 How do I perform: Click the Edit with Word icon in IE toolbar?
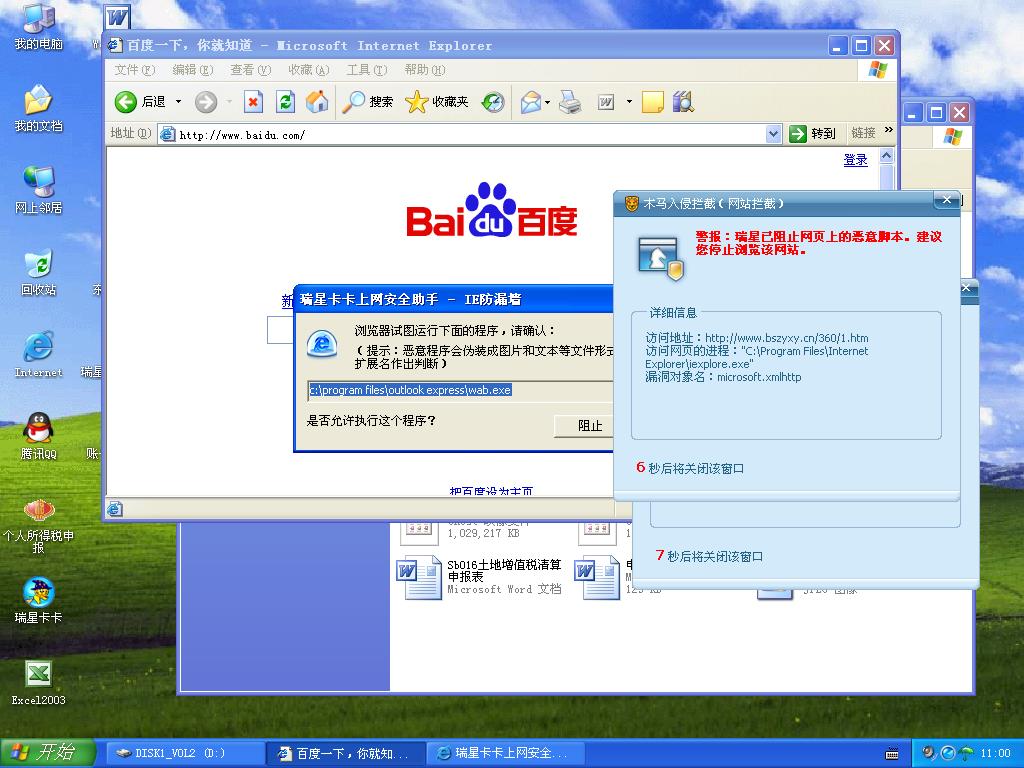(606, 102)
